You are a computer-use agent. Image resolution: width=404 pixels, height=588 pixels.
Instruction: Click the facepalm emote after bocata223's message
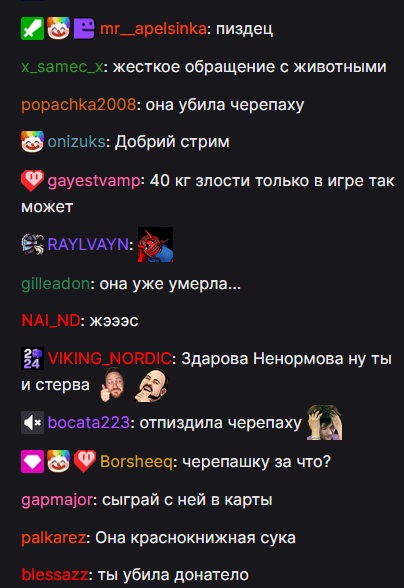pyautogui.click(x=324, y=422)
